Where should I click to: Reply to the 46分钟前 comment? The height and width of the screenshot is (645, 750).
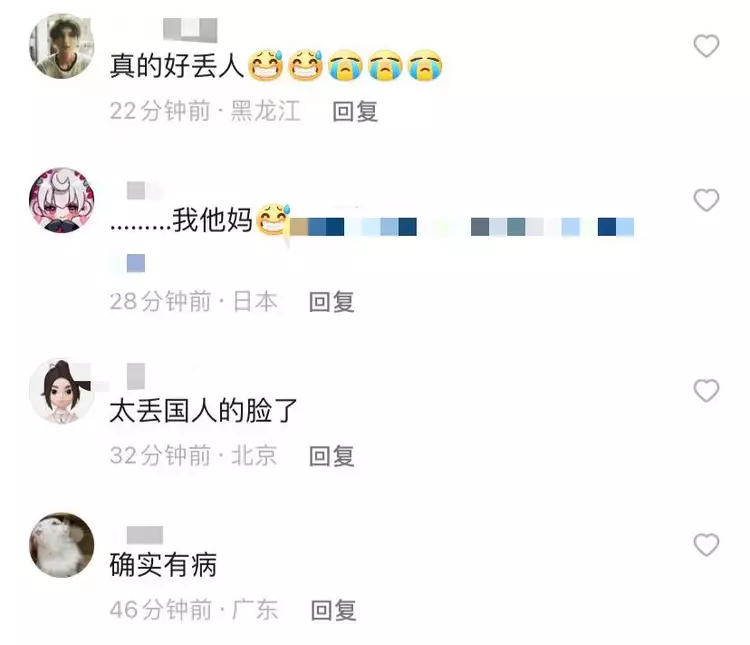[x=333, y=610]
